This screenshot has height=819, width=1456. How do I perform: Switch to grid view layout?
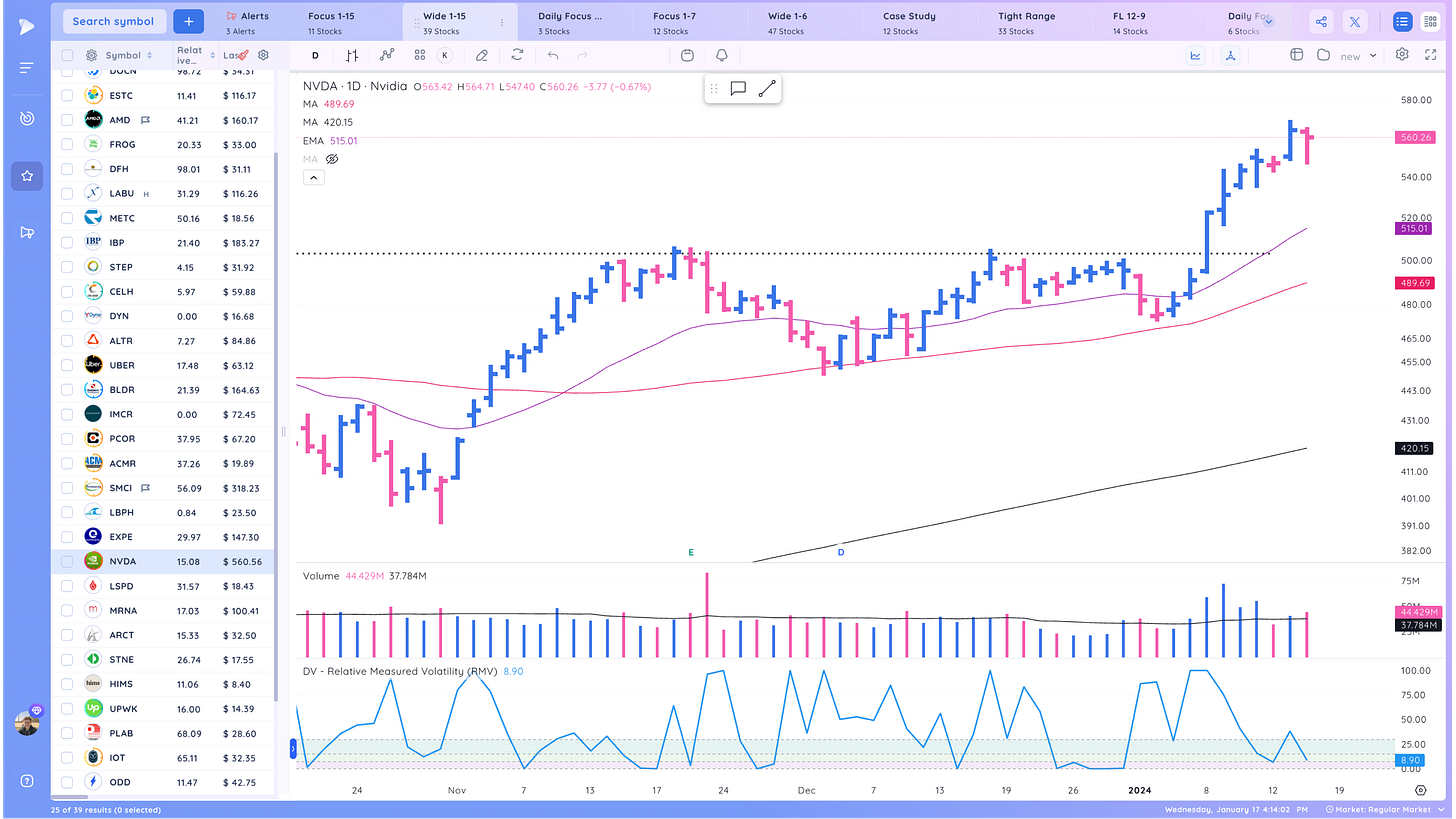coord(1430,21)
